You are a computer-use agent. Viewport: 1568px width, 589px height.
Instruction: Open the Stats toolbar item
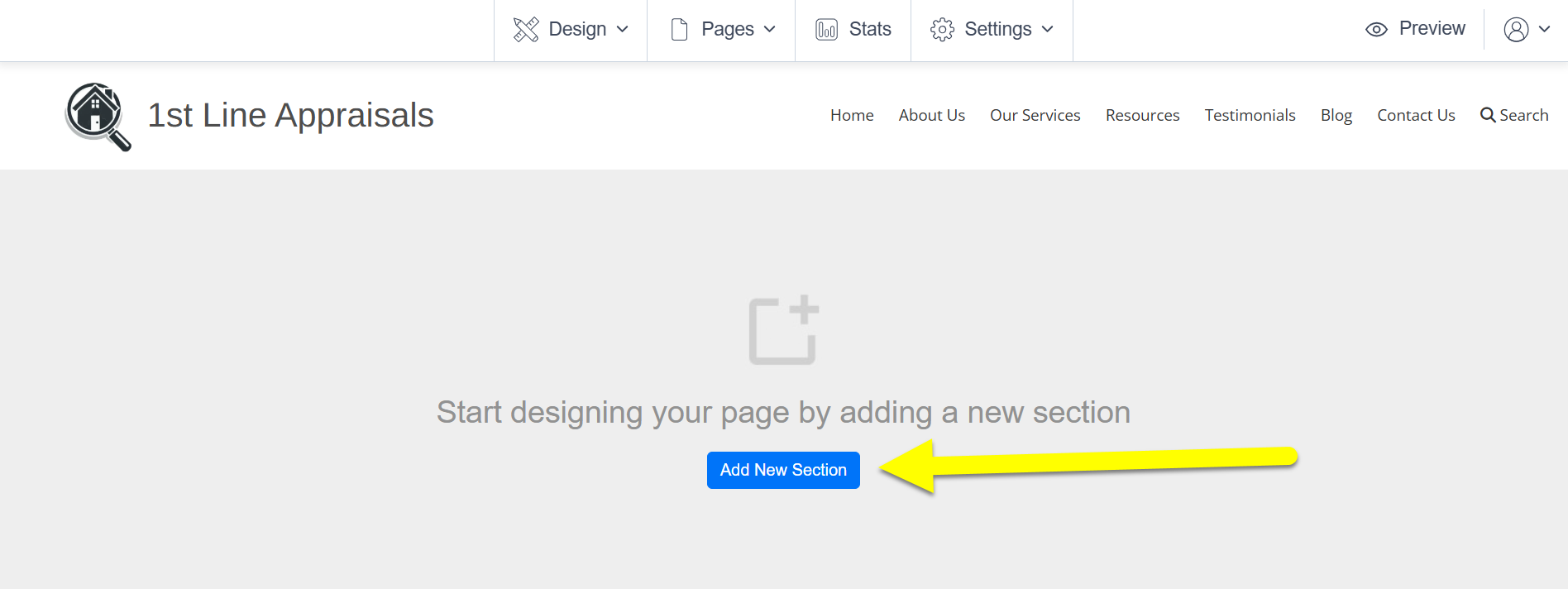pyautogui.click(x=853, y=30)
